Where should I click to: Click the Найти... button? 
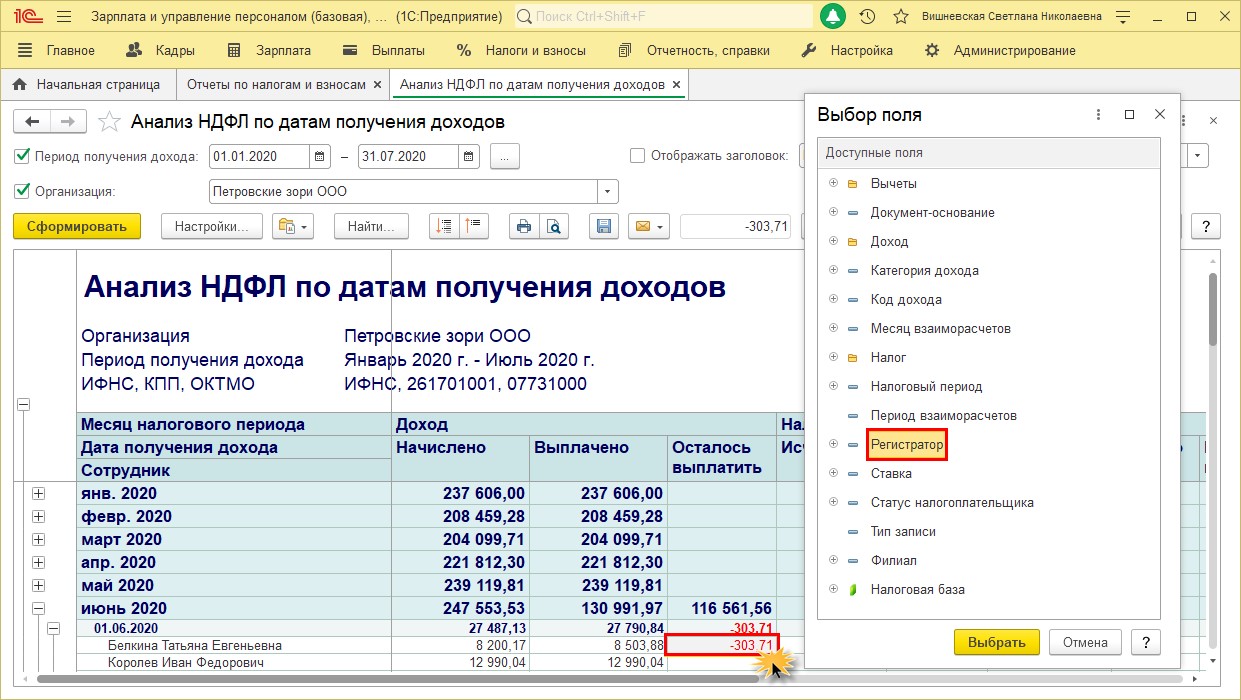tap(372, 227)
